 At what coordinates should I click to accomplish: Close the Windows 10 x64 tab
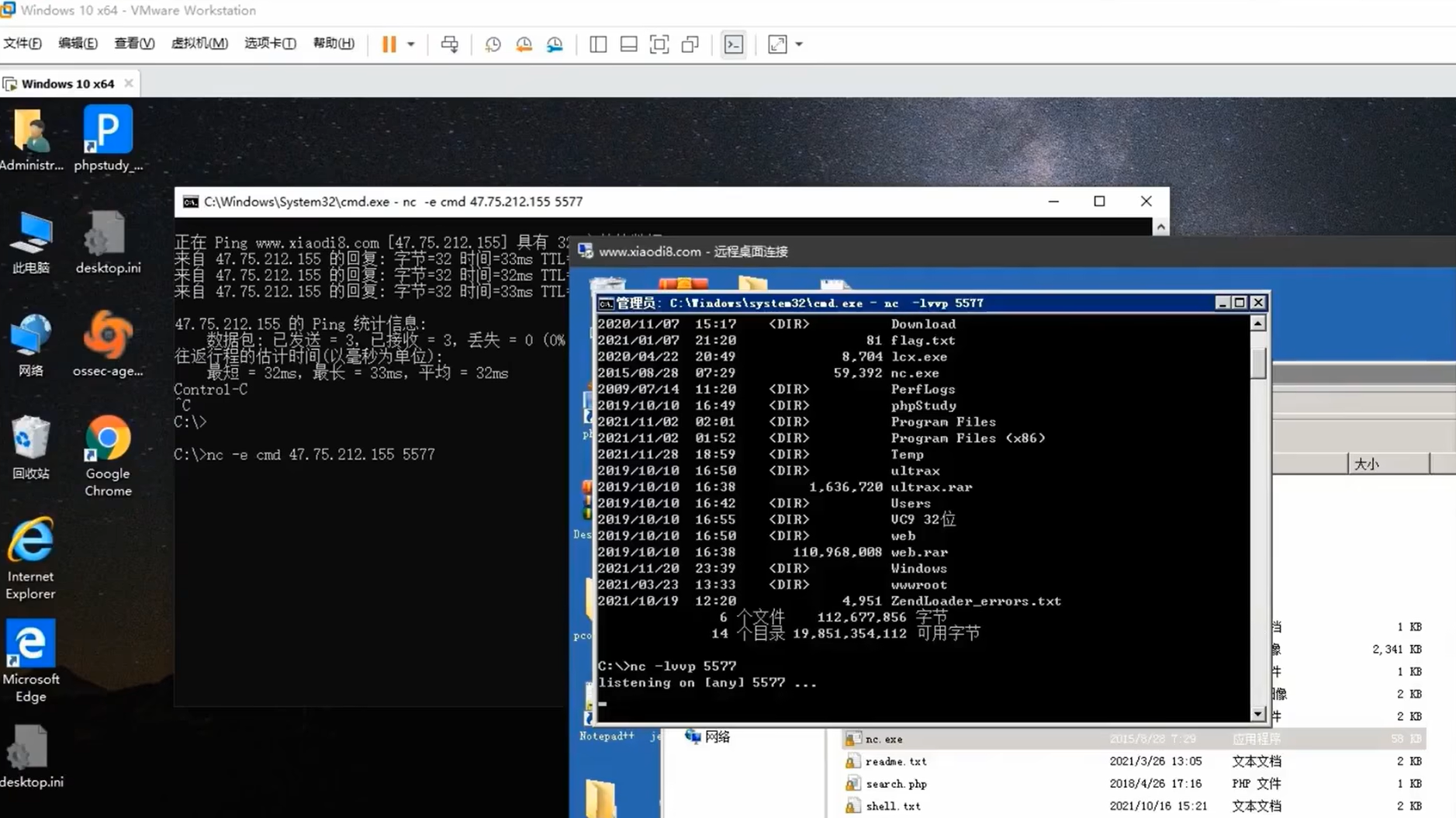click(x=129, y=83)
